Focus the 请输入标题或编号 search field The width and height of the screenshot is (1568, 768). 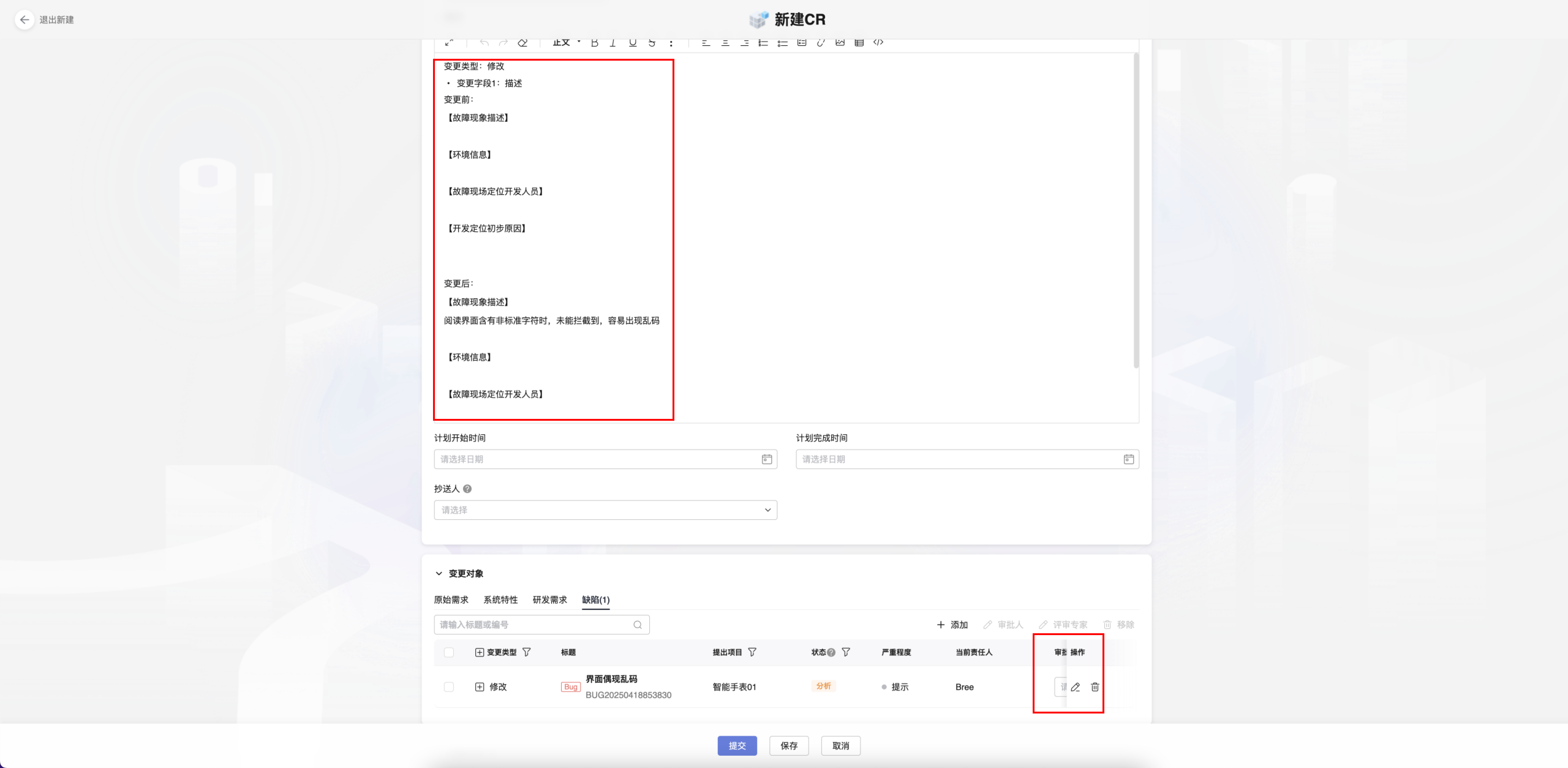click(x=541, y=625)
